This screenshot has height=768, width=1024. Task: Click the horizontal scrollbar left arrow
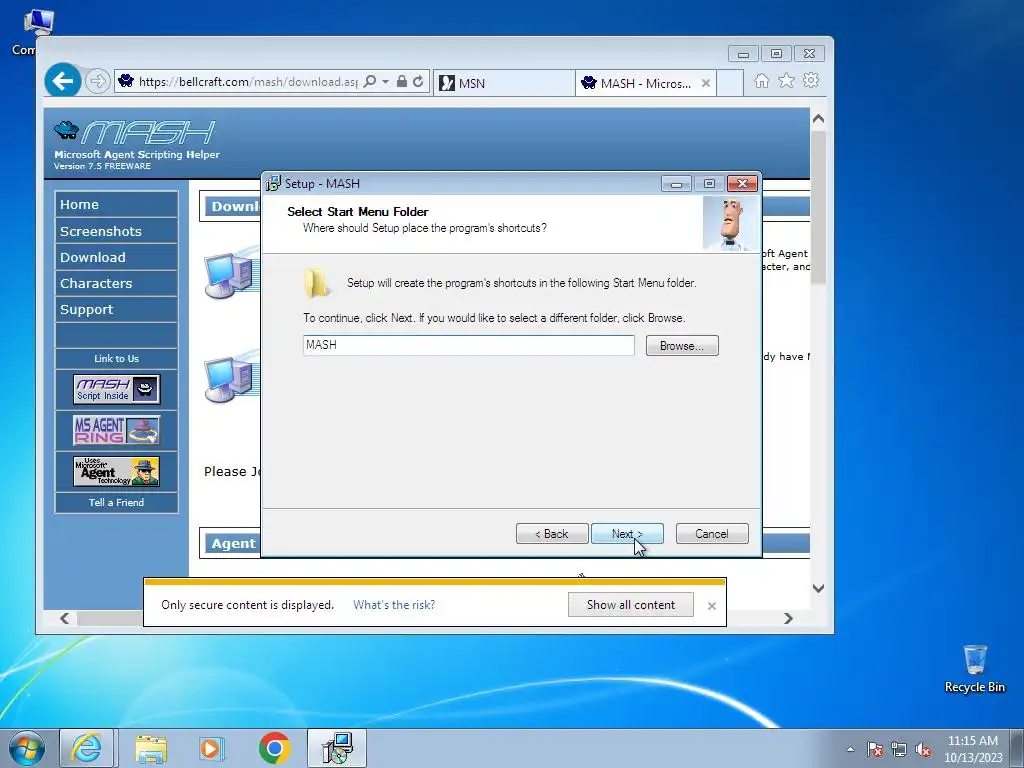click(x=65, y=618)
